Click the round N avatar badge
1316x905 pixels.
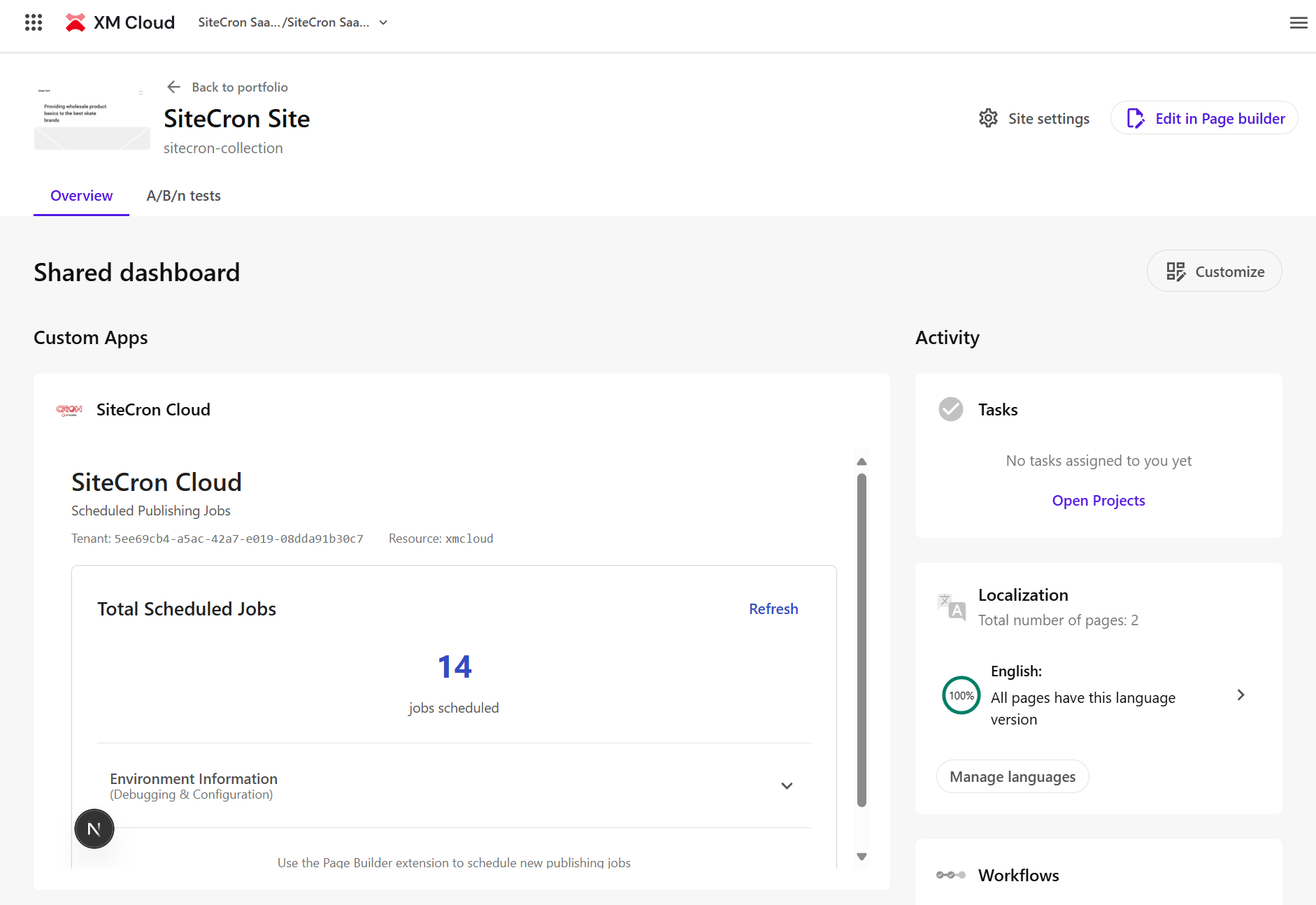point(94,829)
